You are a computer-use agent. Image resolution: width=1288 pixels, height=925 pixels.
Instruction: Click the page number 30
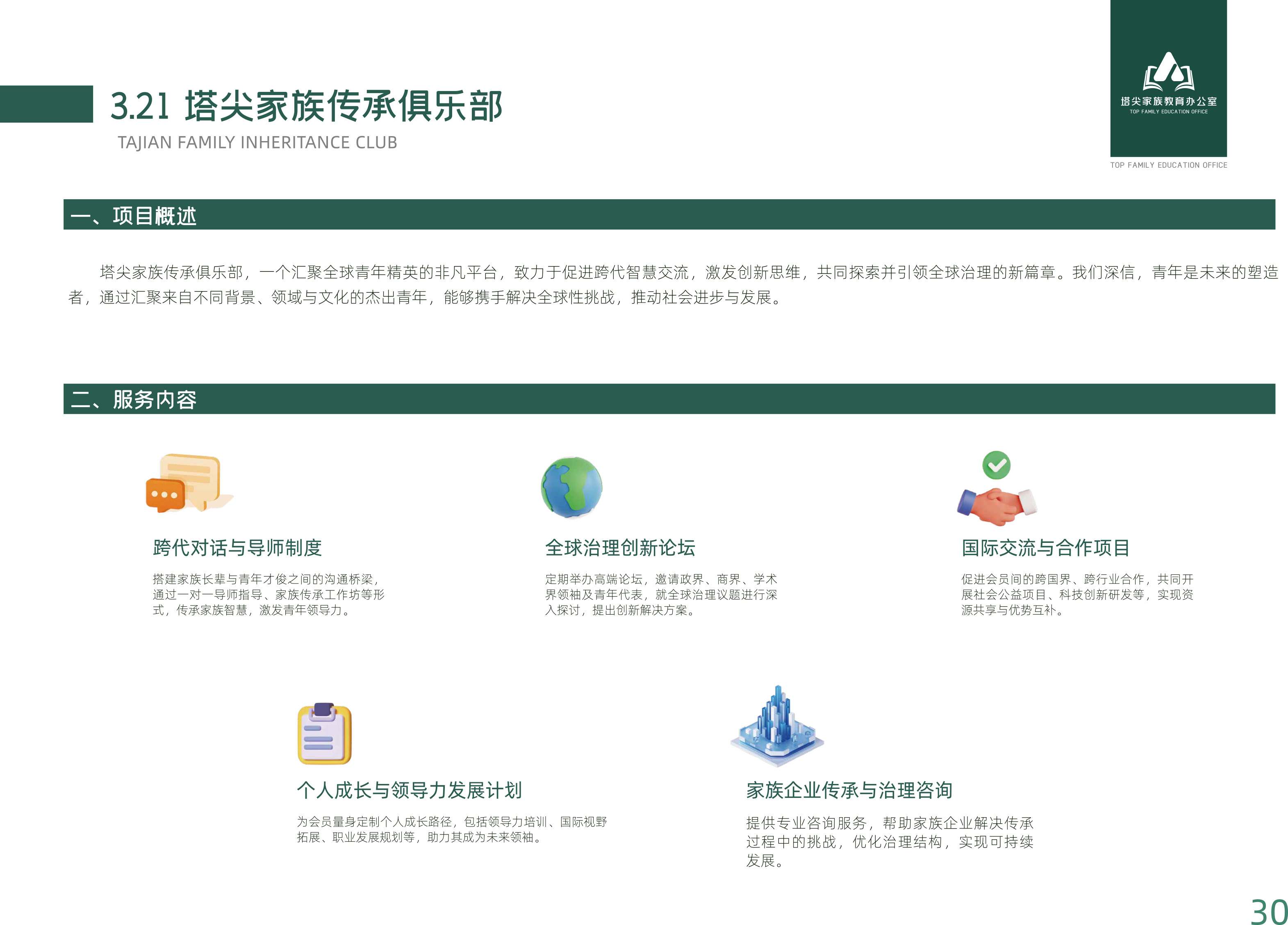click(1268, 912)
